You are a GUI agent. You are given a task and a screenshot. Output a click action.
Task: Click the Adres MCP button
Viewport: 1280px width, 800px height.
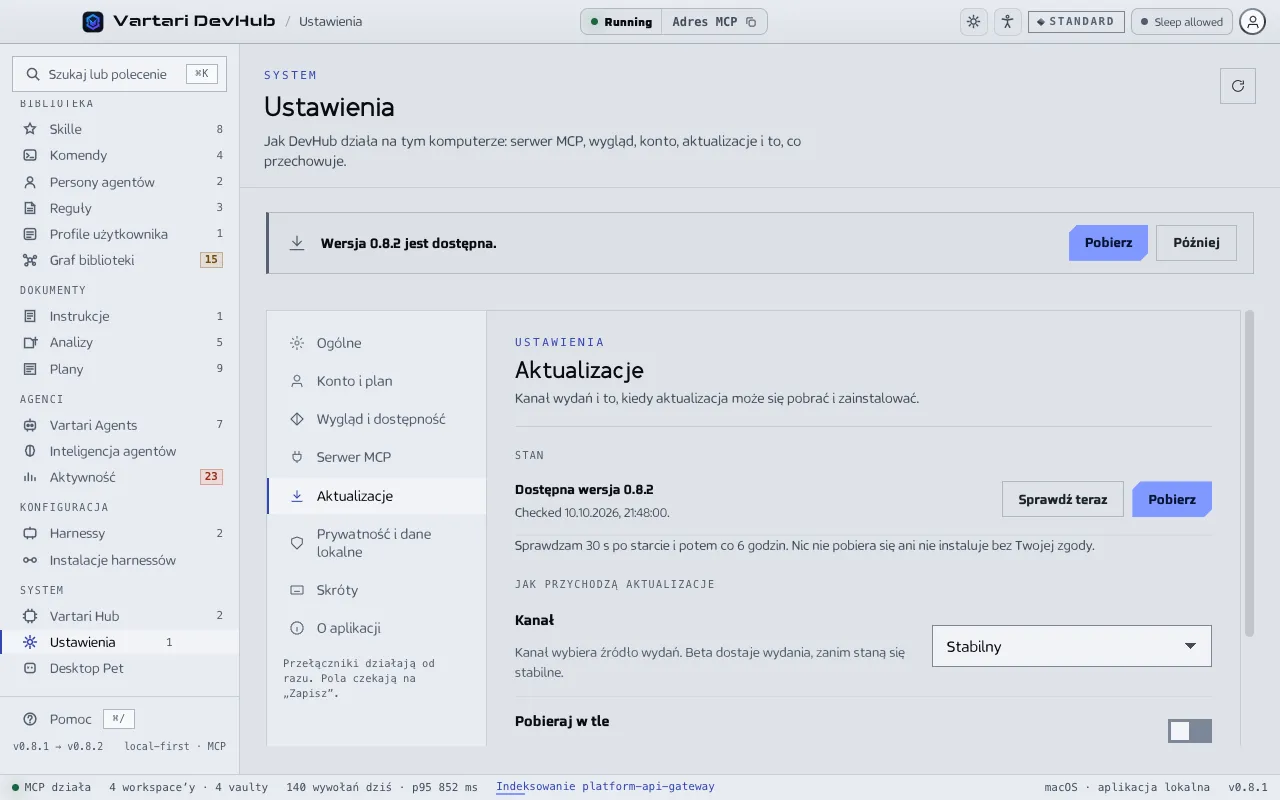point(714,22)
